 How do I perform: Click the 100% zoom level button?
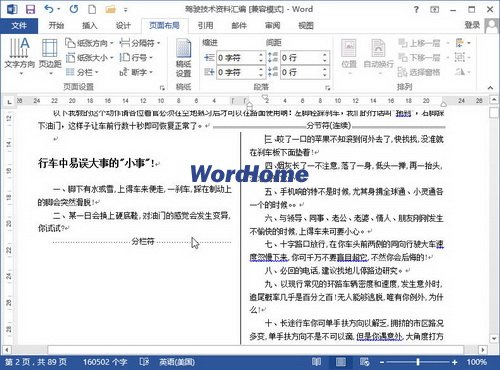[x=477, y=362]
